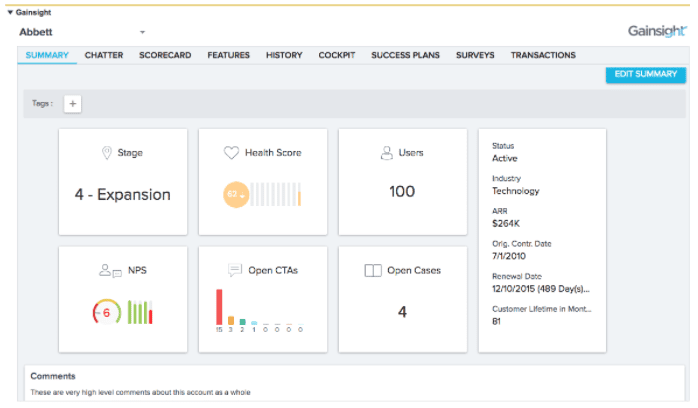698x408 pixels.
Task: Click the orange health score 62 circle
Action: tap(236, 194)
